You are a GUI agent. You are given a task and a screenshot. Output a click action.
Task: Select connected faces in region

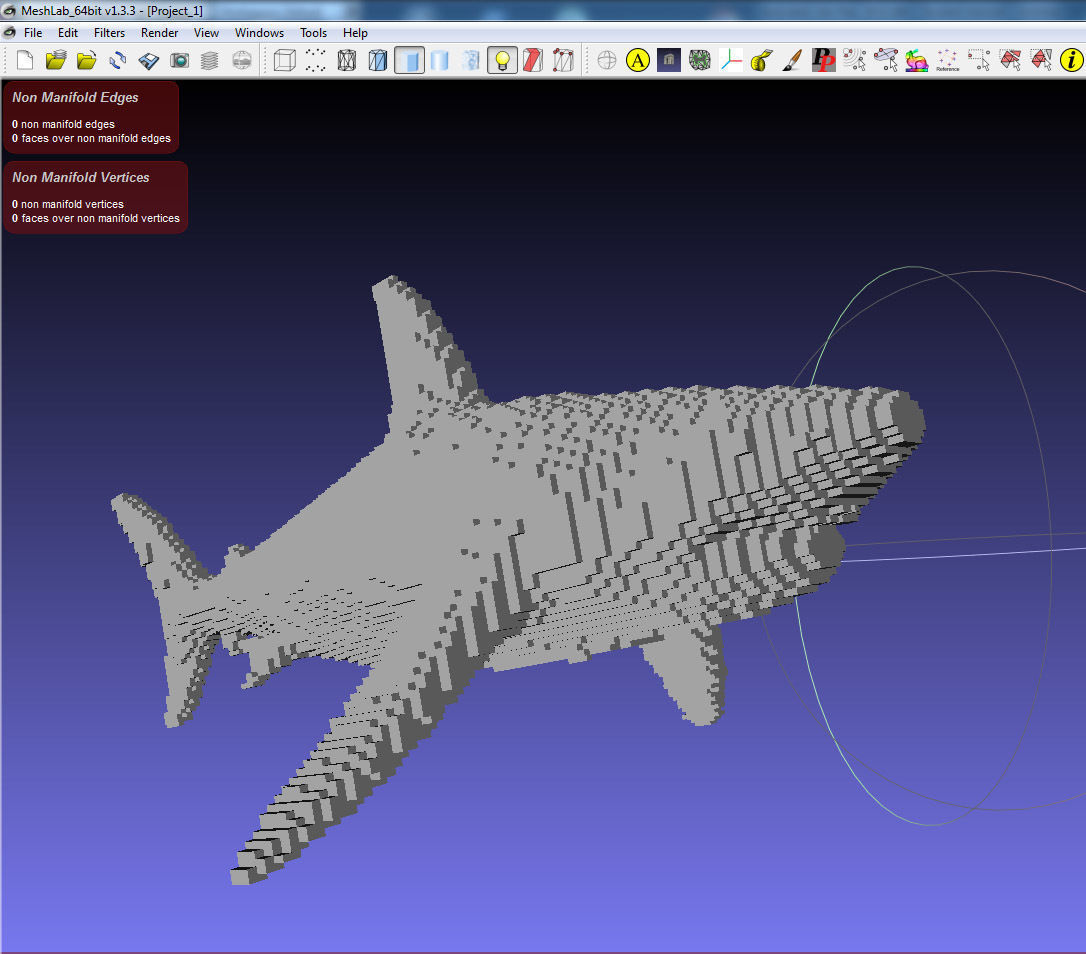coord(1040,60)
